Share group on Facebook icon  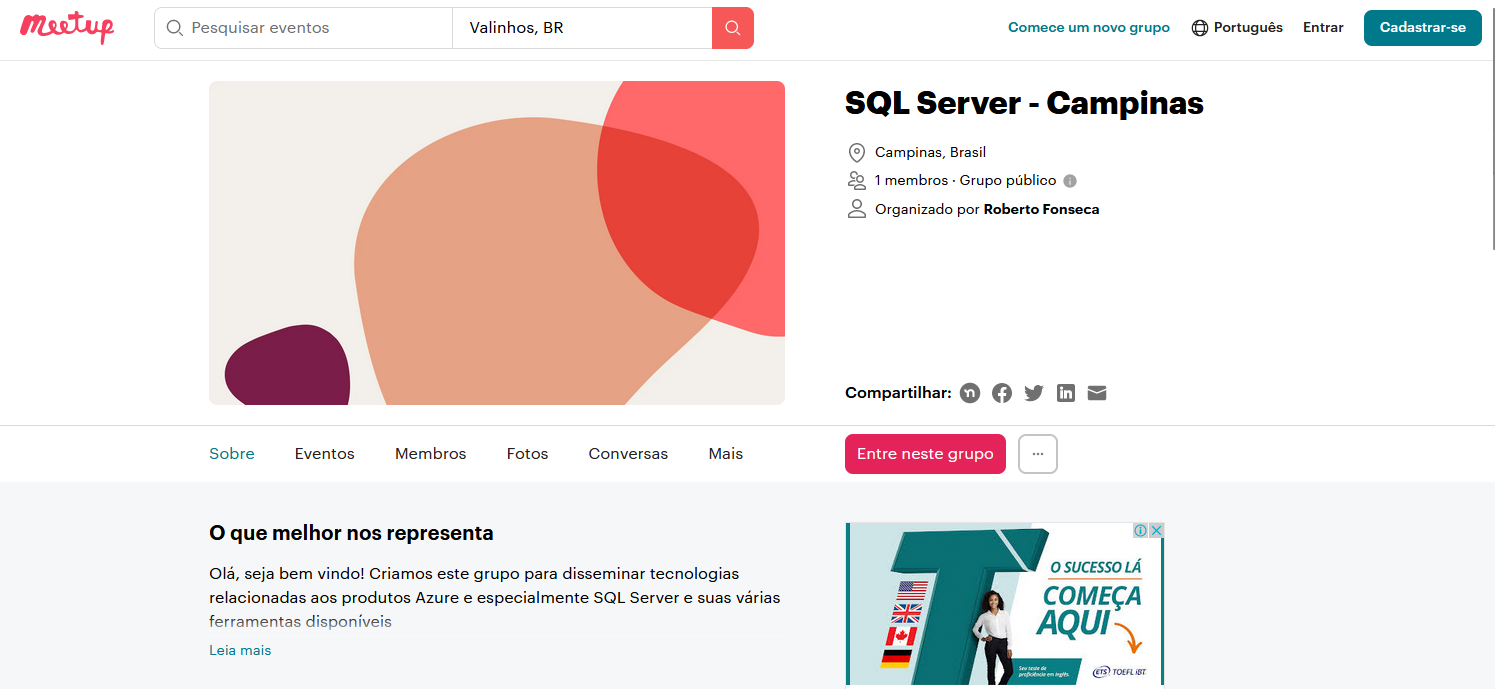pos(1002,393)
